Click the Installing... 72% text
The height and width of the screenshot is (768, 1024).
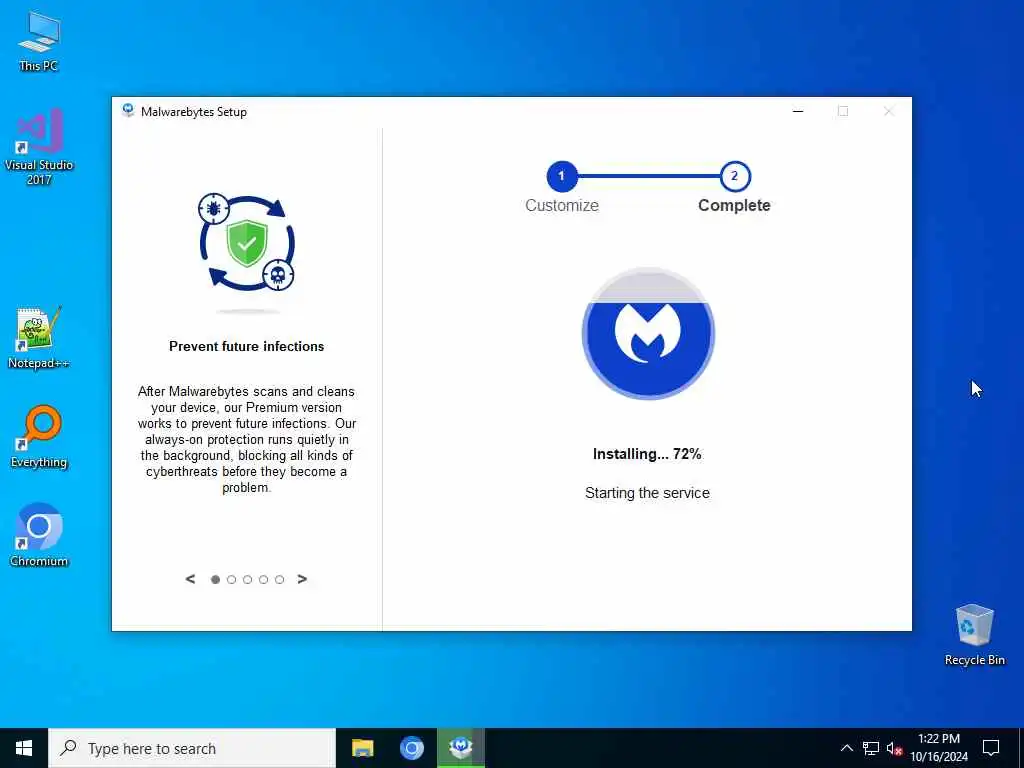tap(647, 454)
